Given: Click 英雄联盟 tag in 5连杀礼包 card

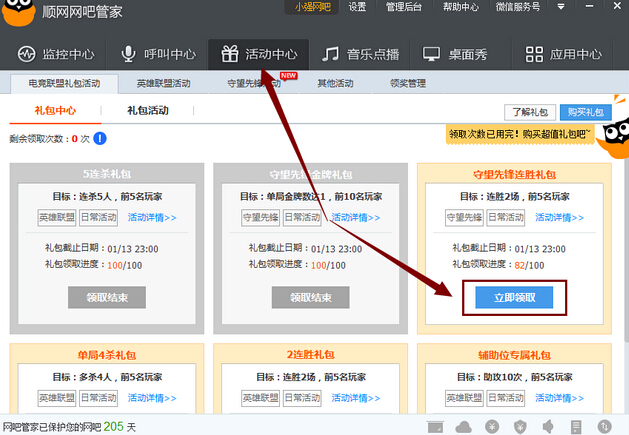Looking at the screenshot, I should point(57,218).
